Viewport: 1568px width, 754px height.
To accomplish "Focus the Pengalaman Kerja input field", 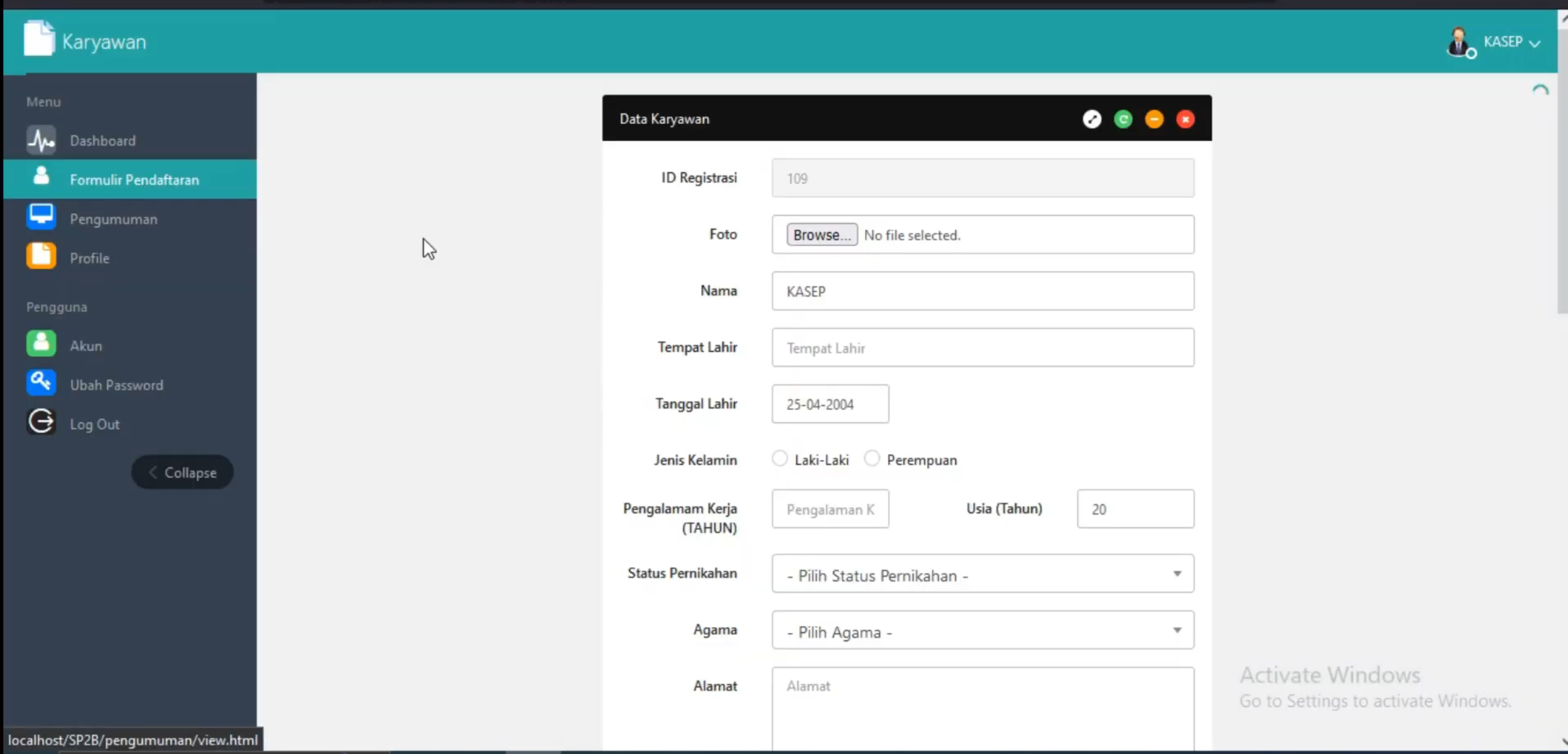I will (x=830, y=509).
